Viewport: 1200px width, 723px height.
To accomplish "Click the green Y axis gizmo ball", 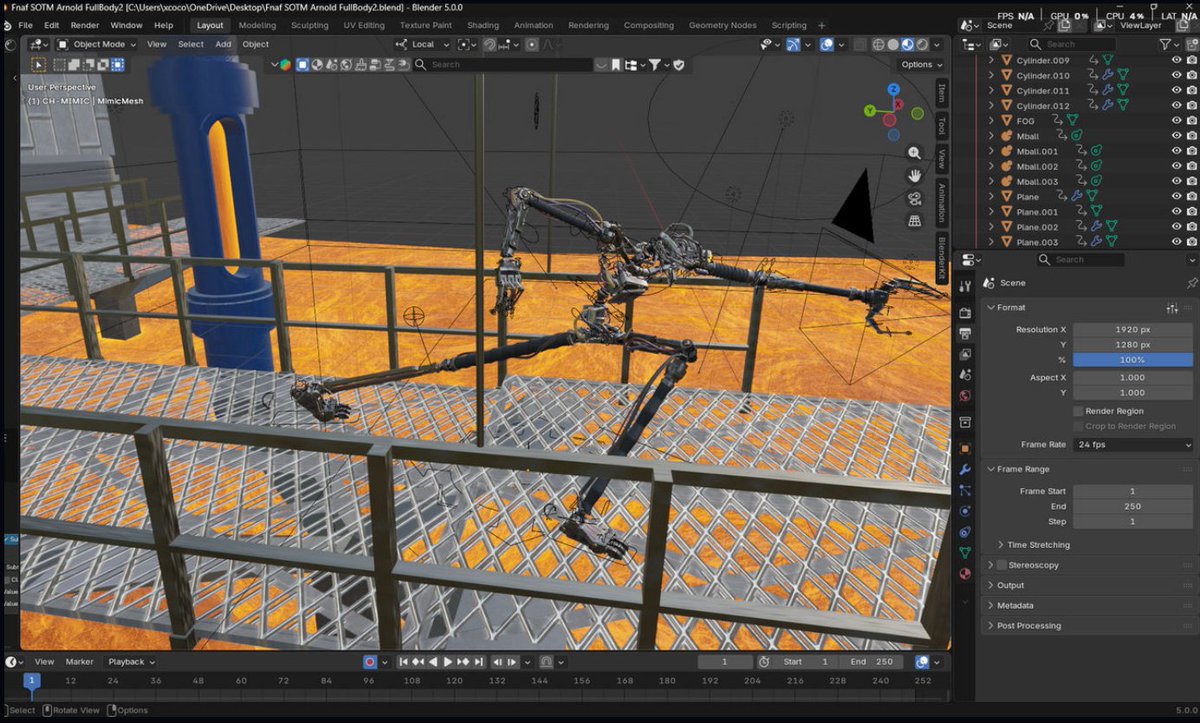I will click(x=870, y=111).
